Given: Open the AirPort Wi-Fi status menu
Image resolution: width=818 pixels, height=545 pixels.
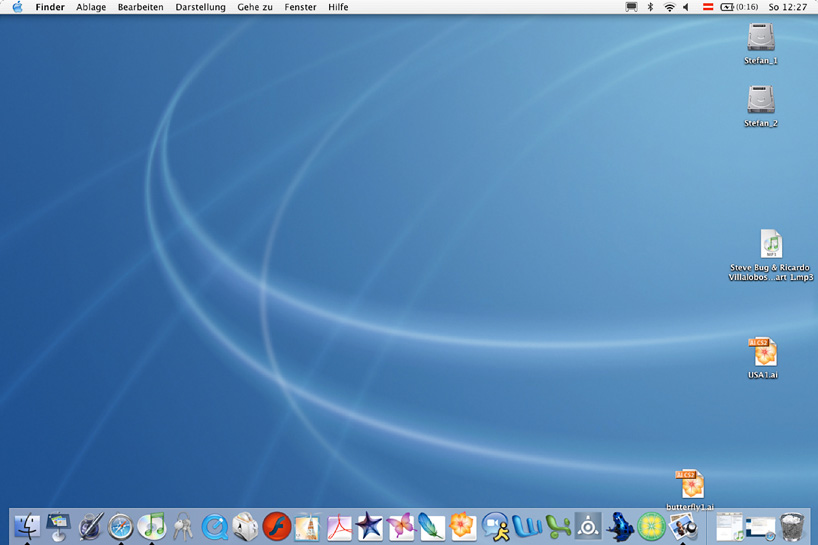Looking at the screenshot, I should click(x=669, y=7).
